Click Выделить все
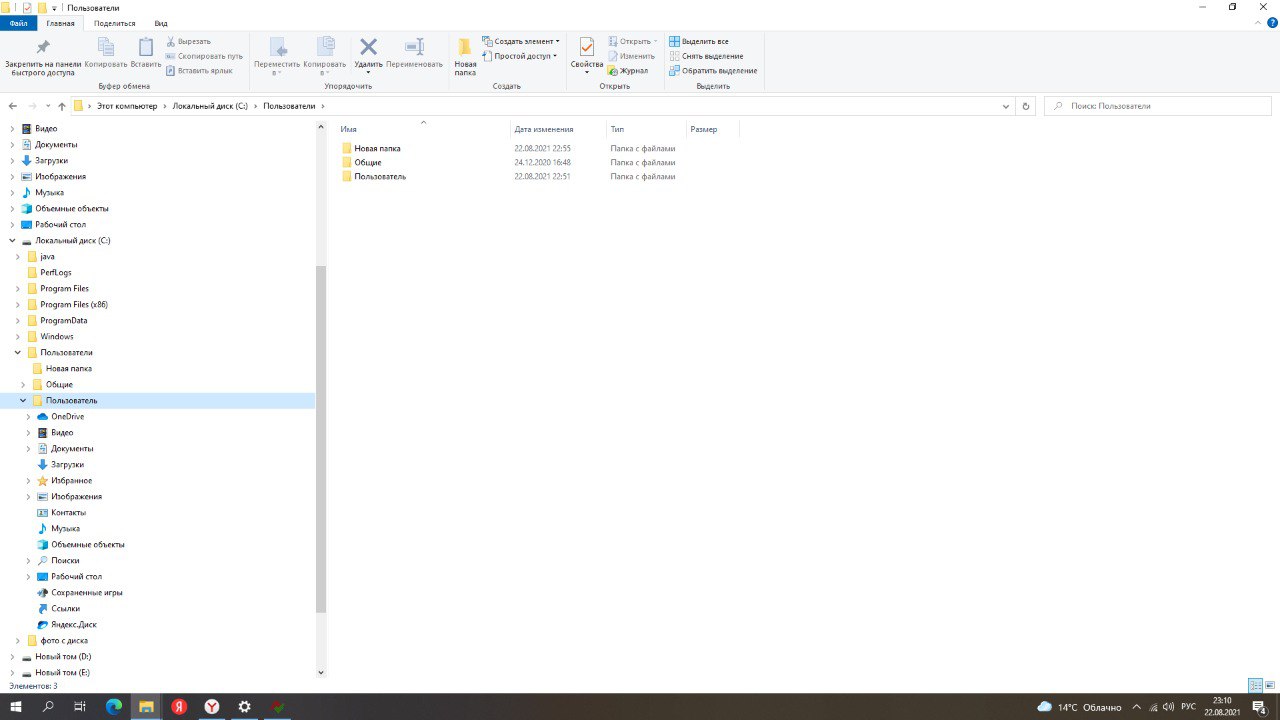Image resolution: width=1280 pixels, height=720 pixels. point(699,42)
